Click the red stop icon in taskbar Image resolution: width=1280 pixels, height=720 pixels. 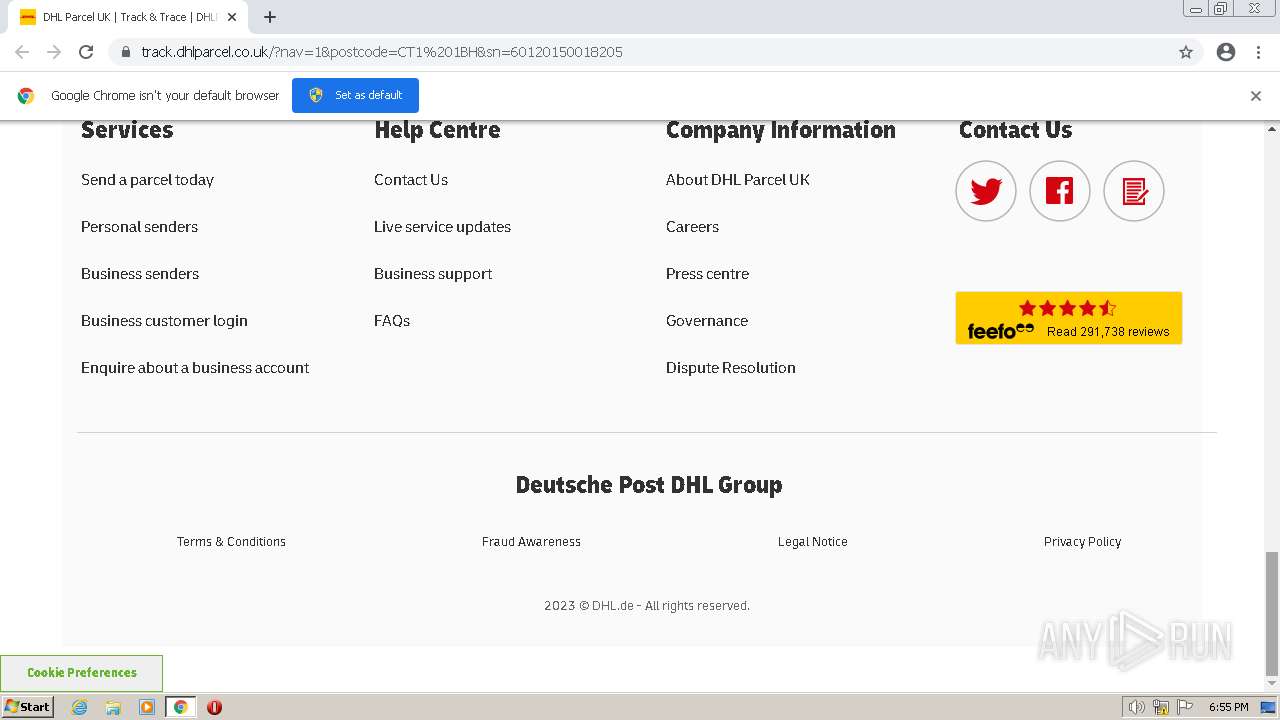tap(214, 707)
